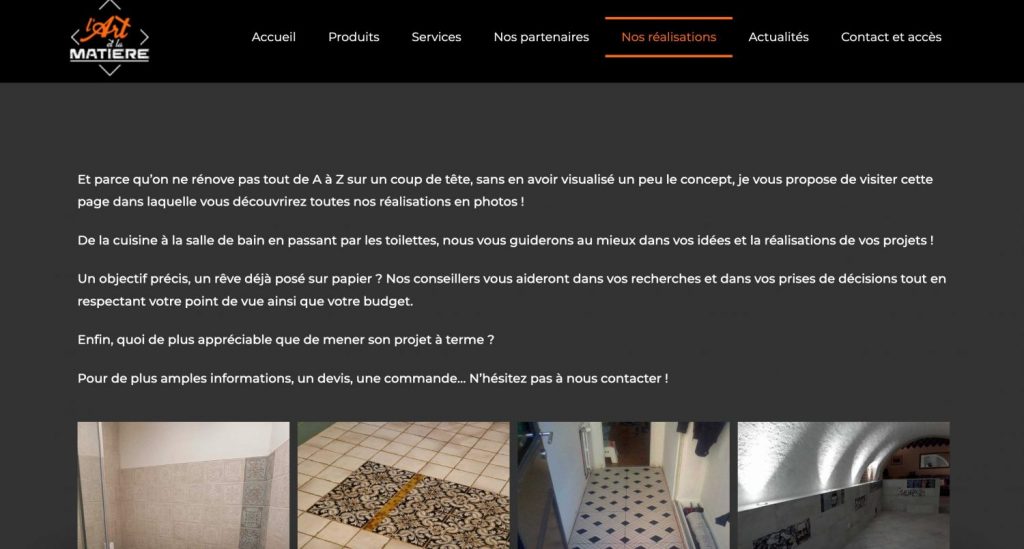Open the black and white hallway floor photo

click(x=624, y=485)
